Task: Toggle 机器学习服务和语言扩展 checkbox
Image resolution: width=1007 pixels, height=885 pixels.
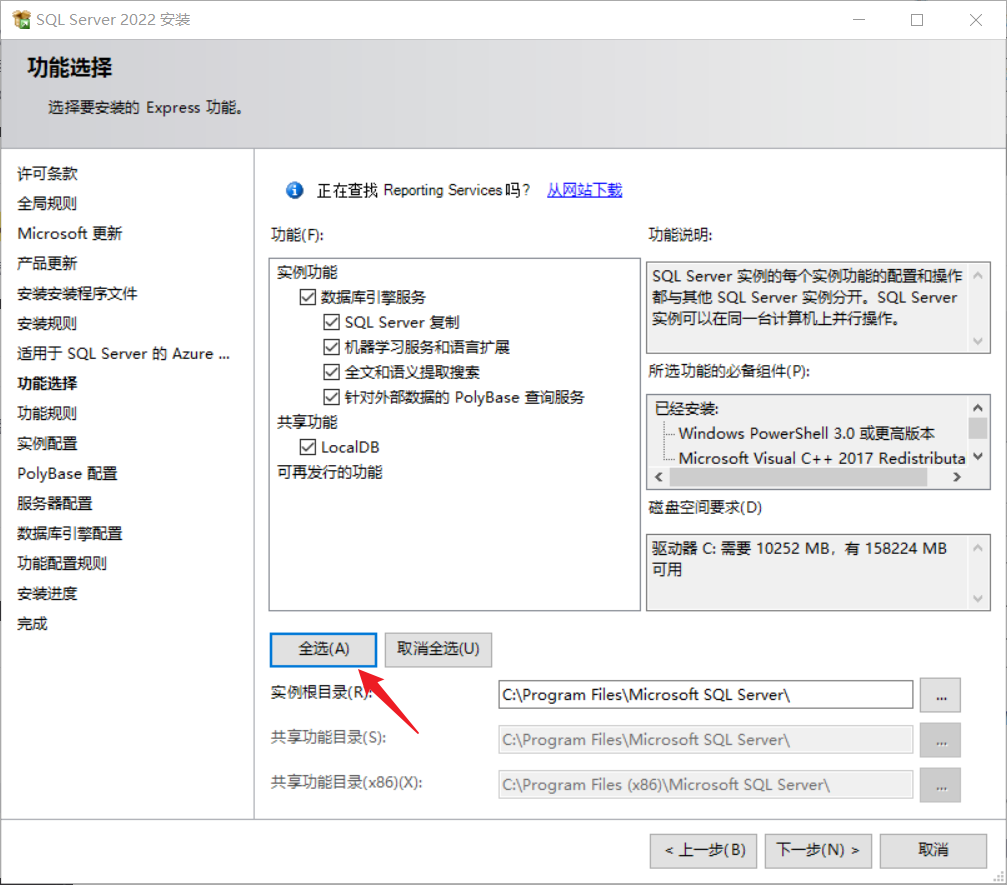Action: tap(331, 347)
